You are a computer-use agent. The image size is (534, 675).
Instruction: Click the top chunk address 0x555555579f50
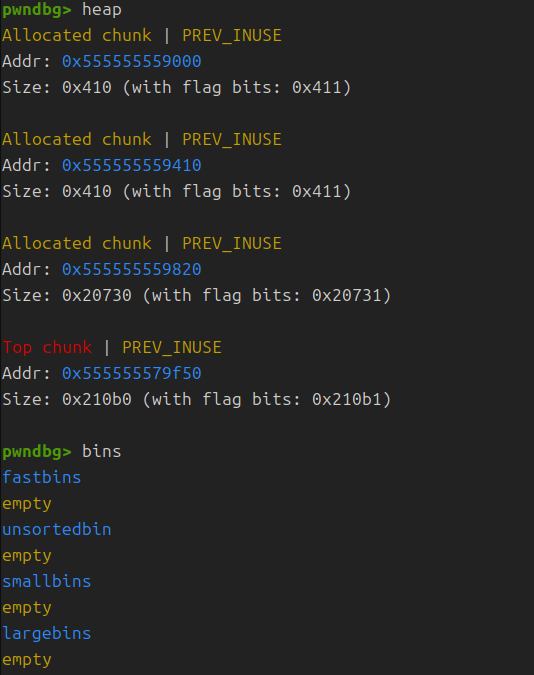tap(131, 373)
